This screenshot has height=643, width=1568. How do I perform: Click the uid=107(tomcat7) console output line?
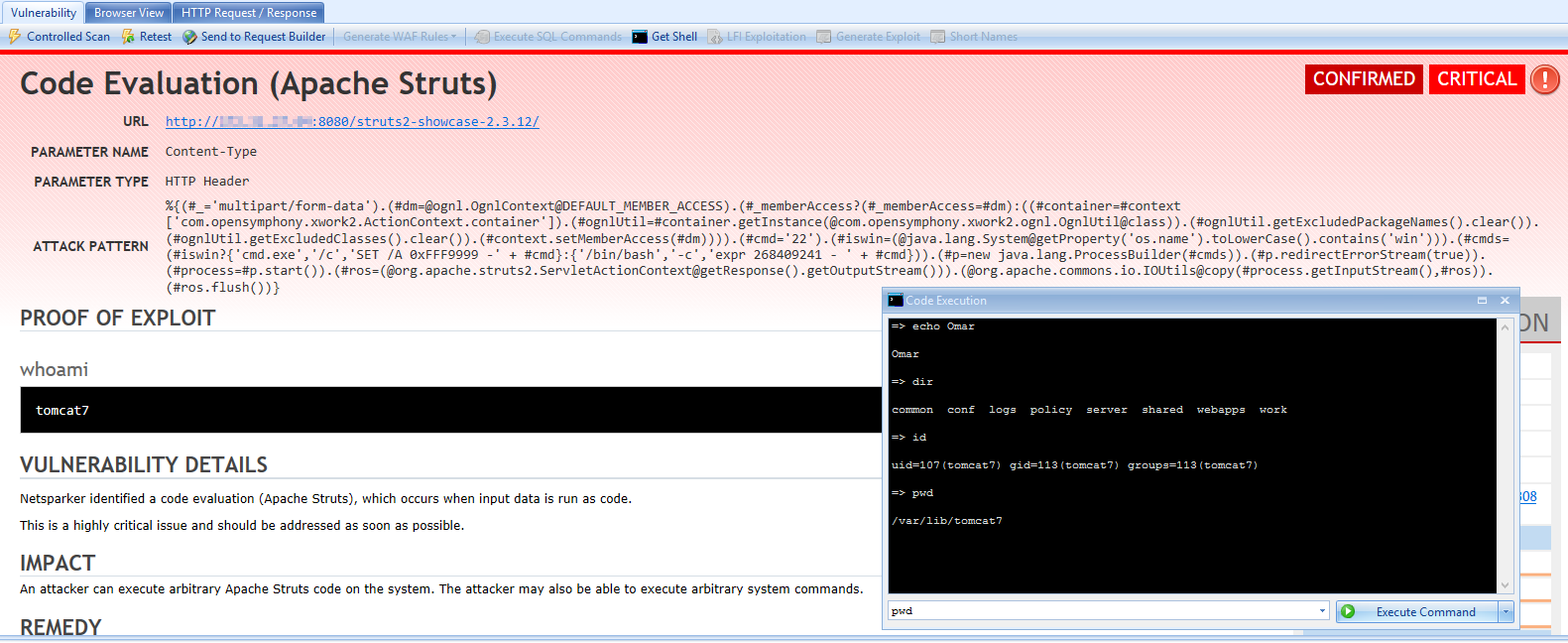pos(1074,465)
